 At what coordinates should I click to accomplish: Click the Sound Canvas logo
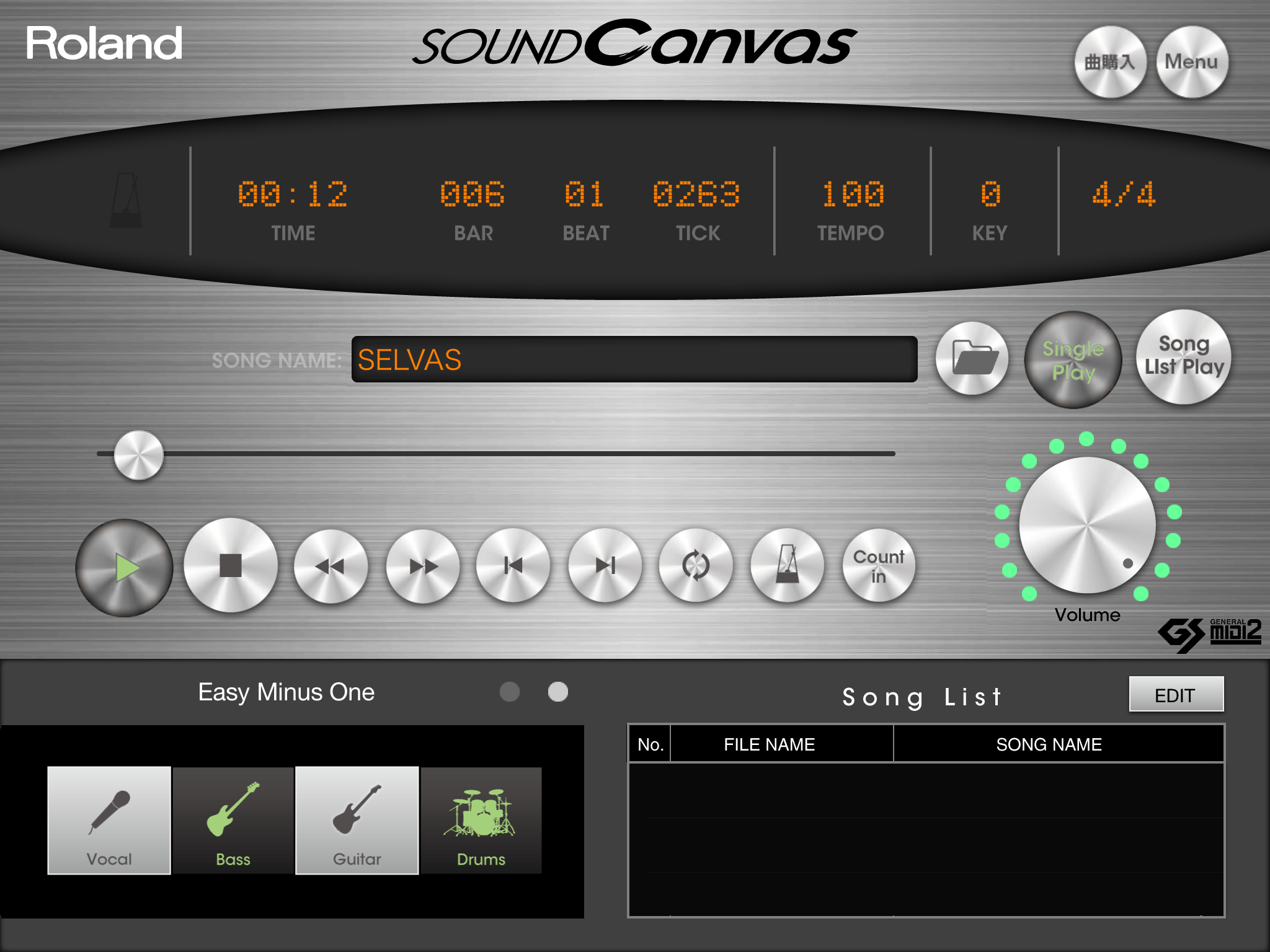click(635, 43)
